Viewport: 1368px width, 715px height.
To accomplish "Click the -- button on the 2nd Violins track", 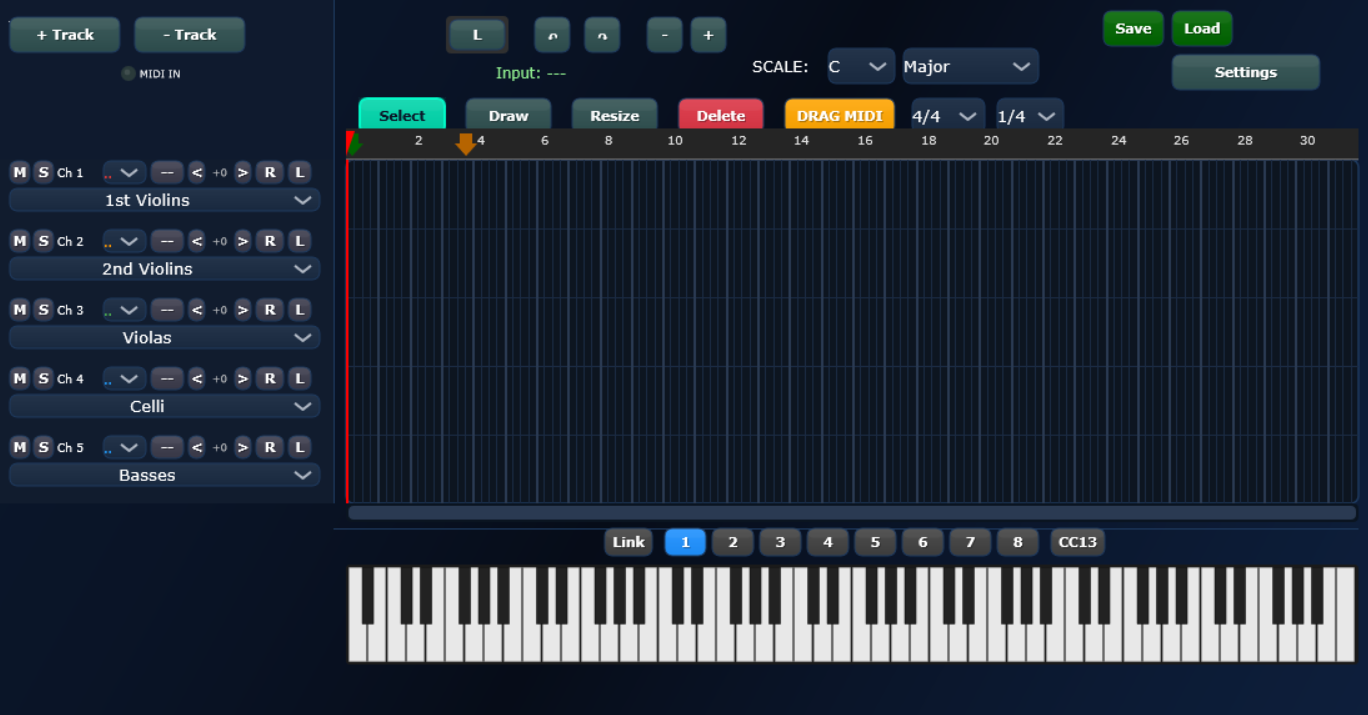I will click(x=167, y=241).
